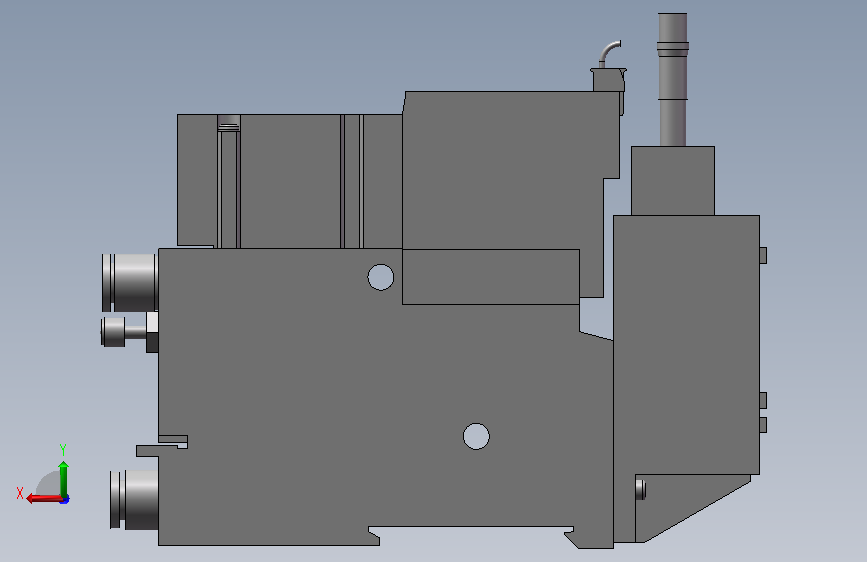Click the blue Z axis dot of the triad
The image size is (867, 562).
point(65,500)
